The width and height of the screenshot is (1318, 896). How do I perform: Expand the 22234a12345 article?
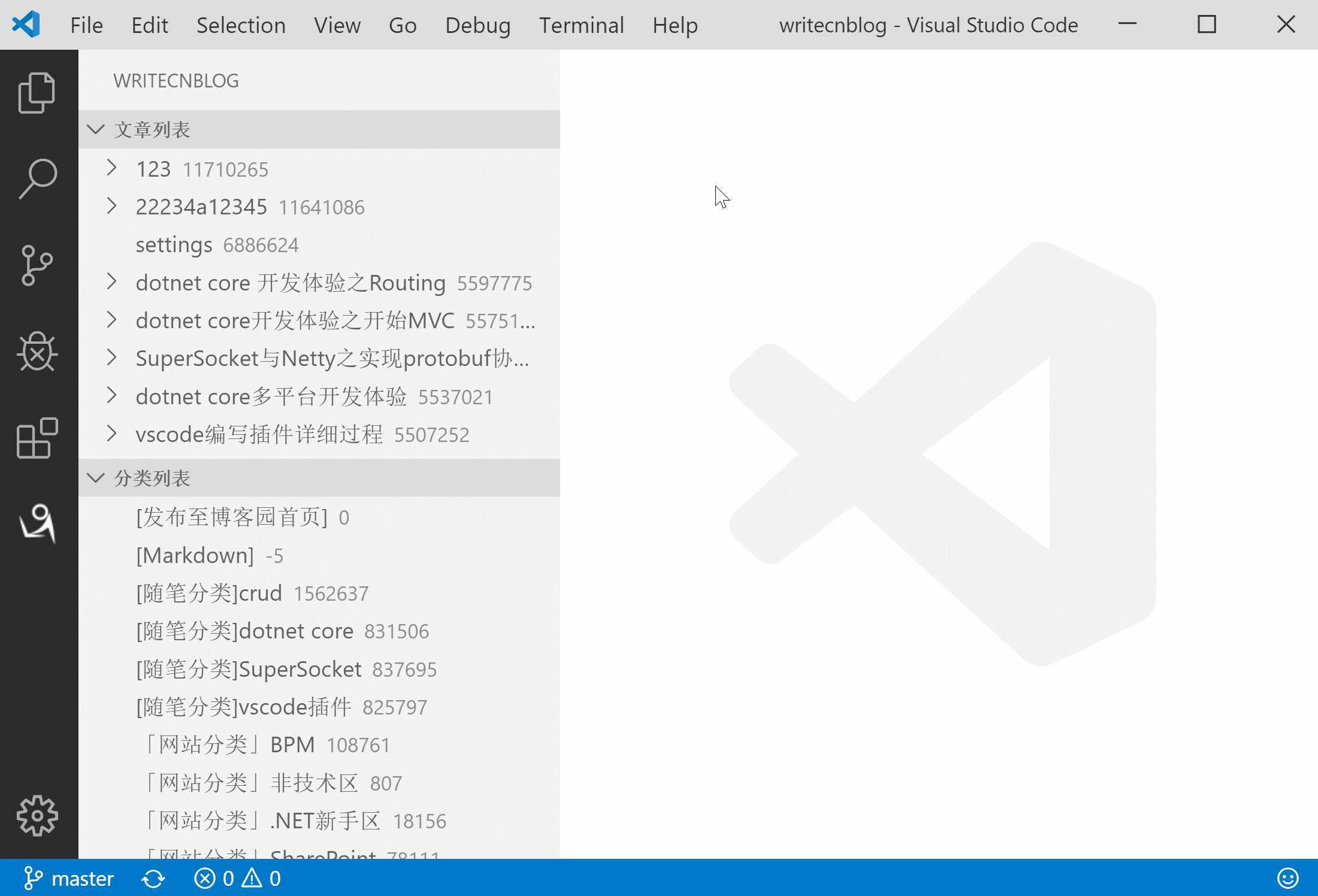(111, 206)
